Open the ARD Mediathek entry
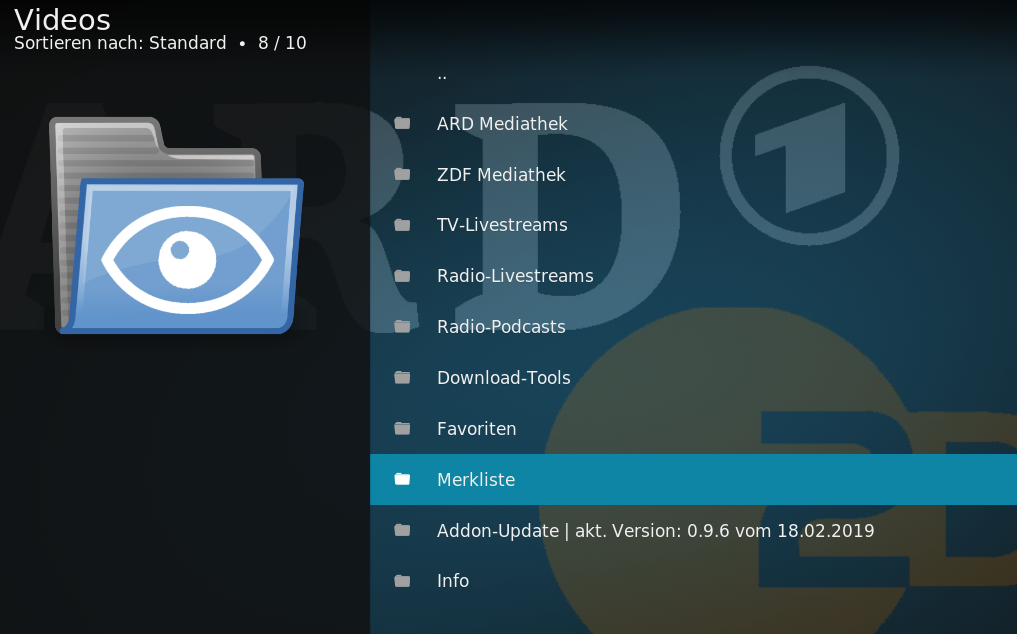This screenshot has height=634, width=1017. (x=693, y=123)
